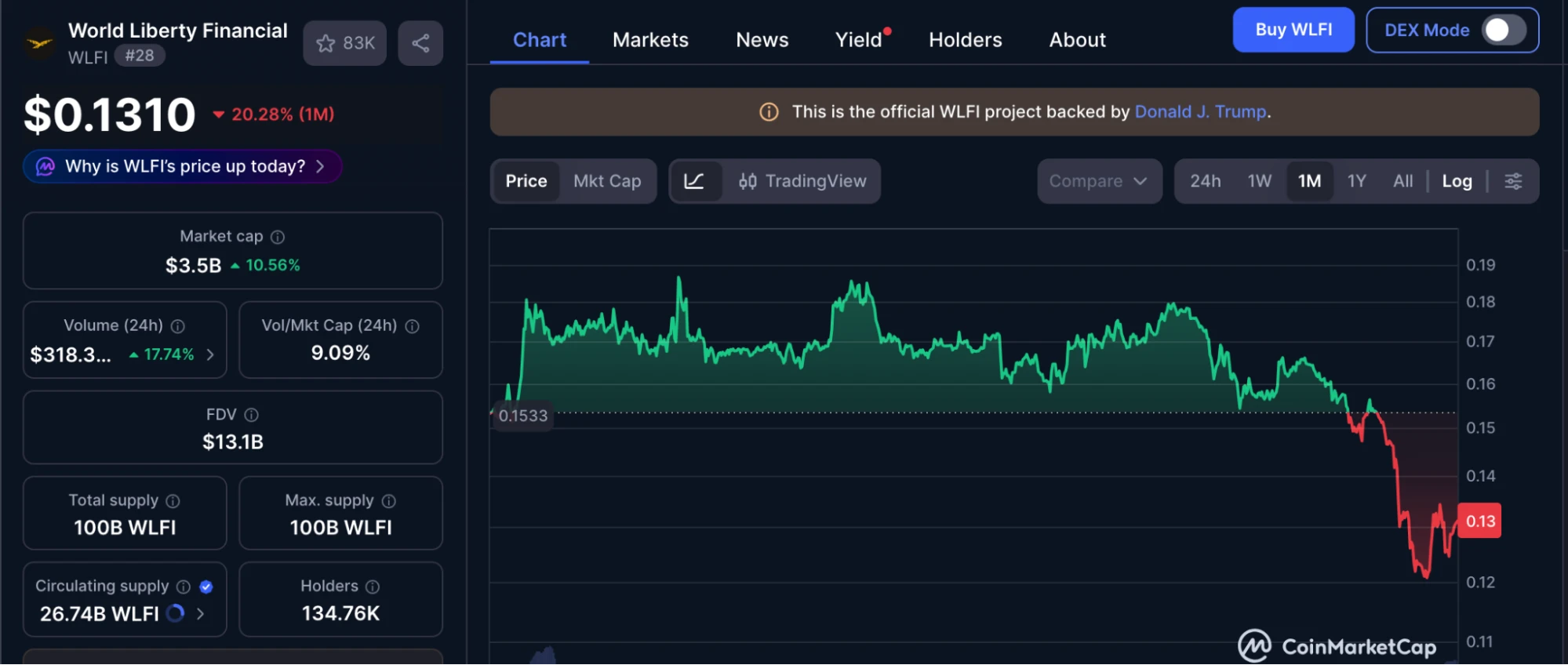The width and height of the screenshot is (1568, 665).
Task: Expand Volume (24h) details chevron
Action: (210, 354)
